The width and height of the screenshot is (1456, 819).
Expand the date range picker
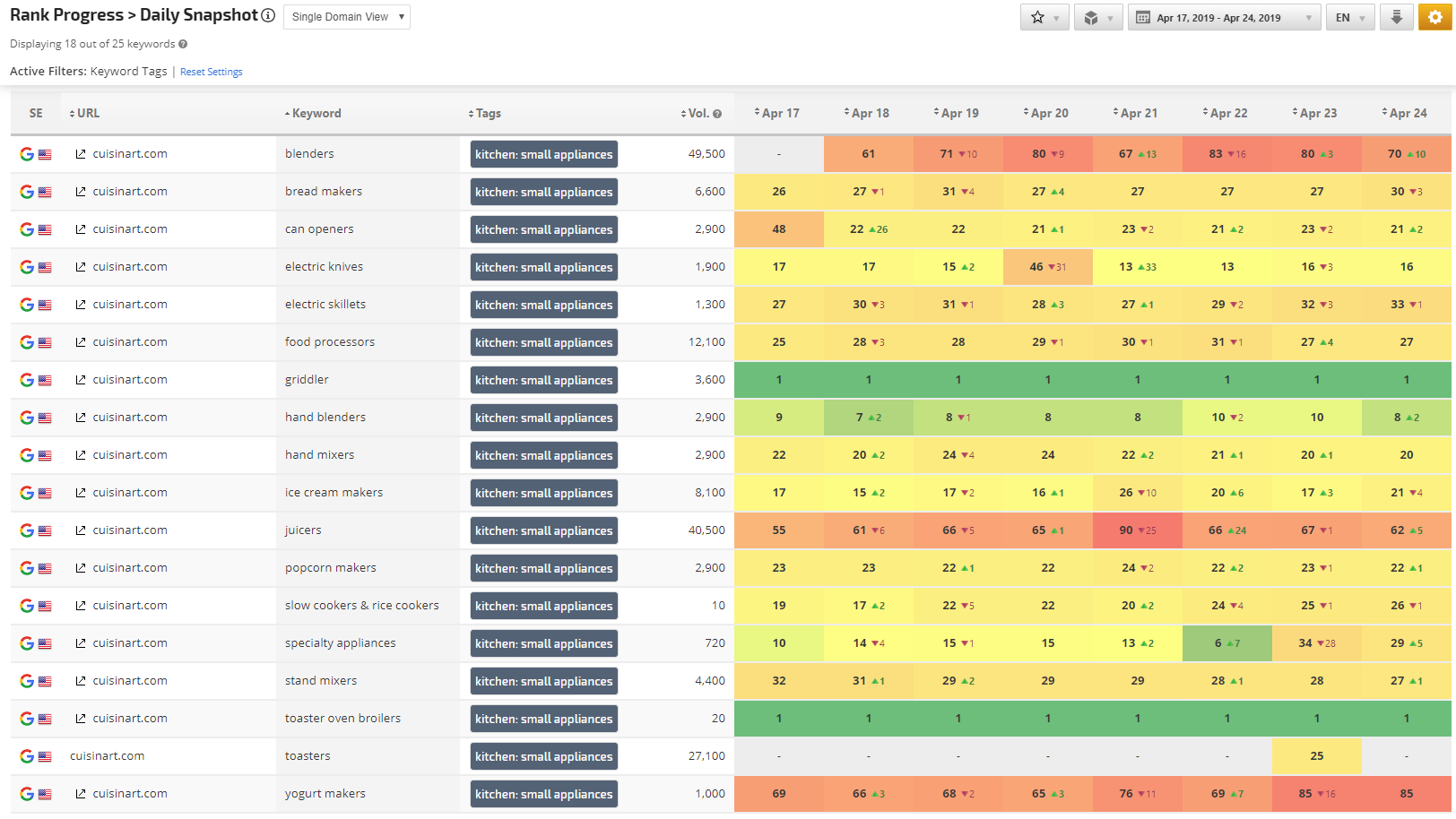1224,17
